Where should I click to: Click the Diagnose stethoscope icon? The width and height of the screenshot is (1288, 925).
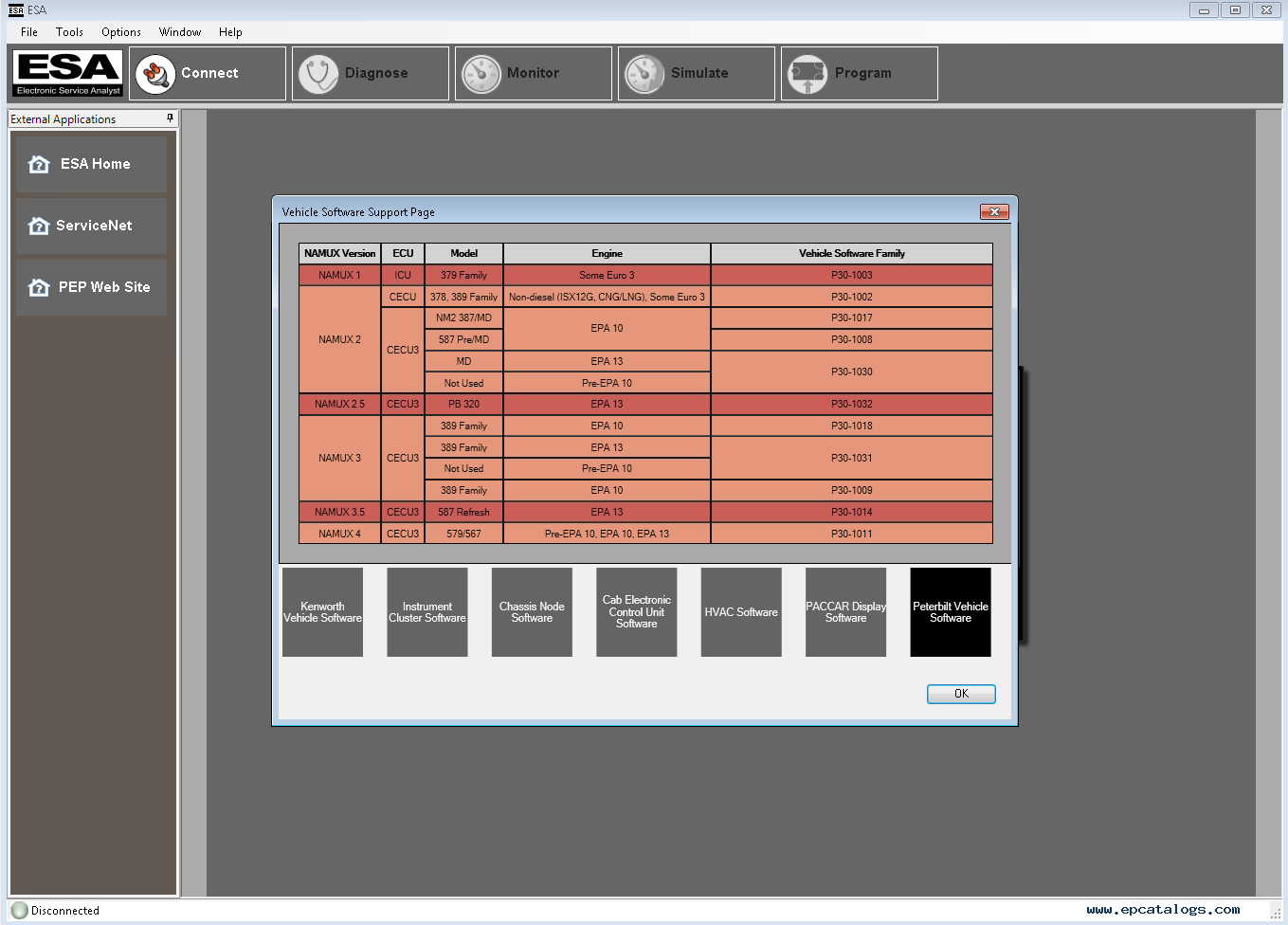point(318,74)
